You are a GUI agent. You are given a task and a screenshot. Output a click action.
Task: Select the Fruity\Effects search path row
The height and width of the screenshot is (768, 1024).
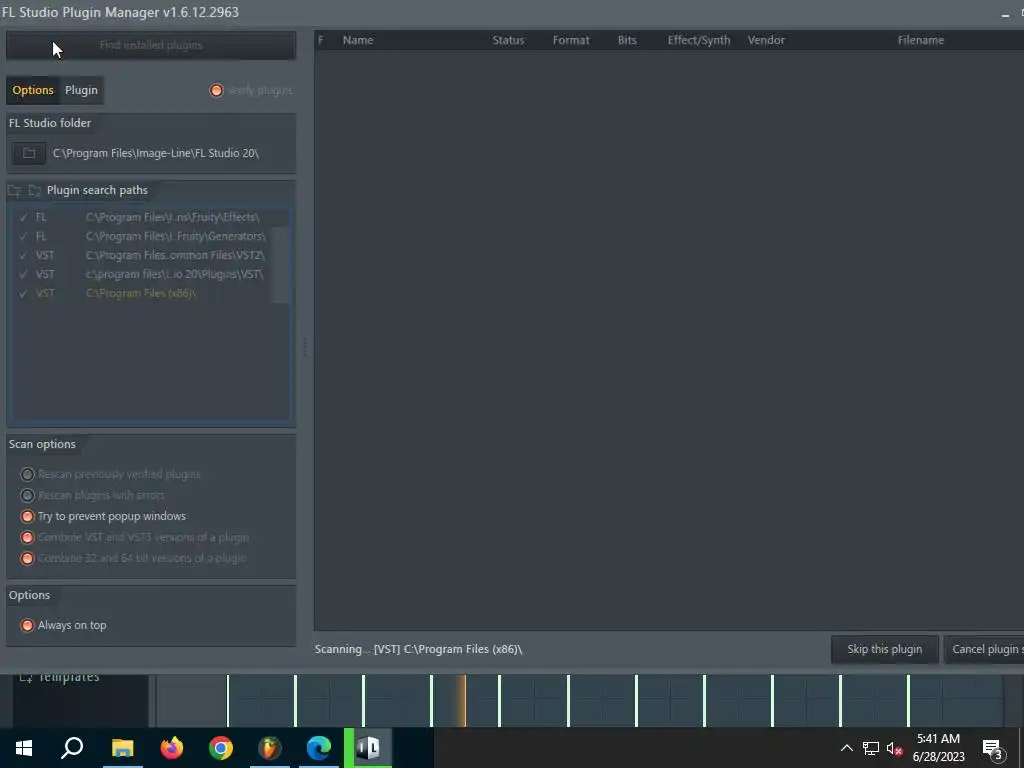coord(141,217)
